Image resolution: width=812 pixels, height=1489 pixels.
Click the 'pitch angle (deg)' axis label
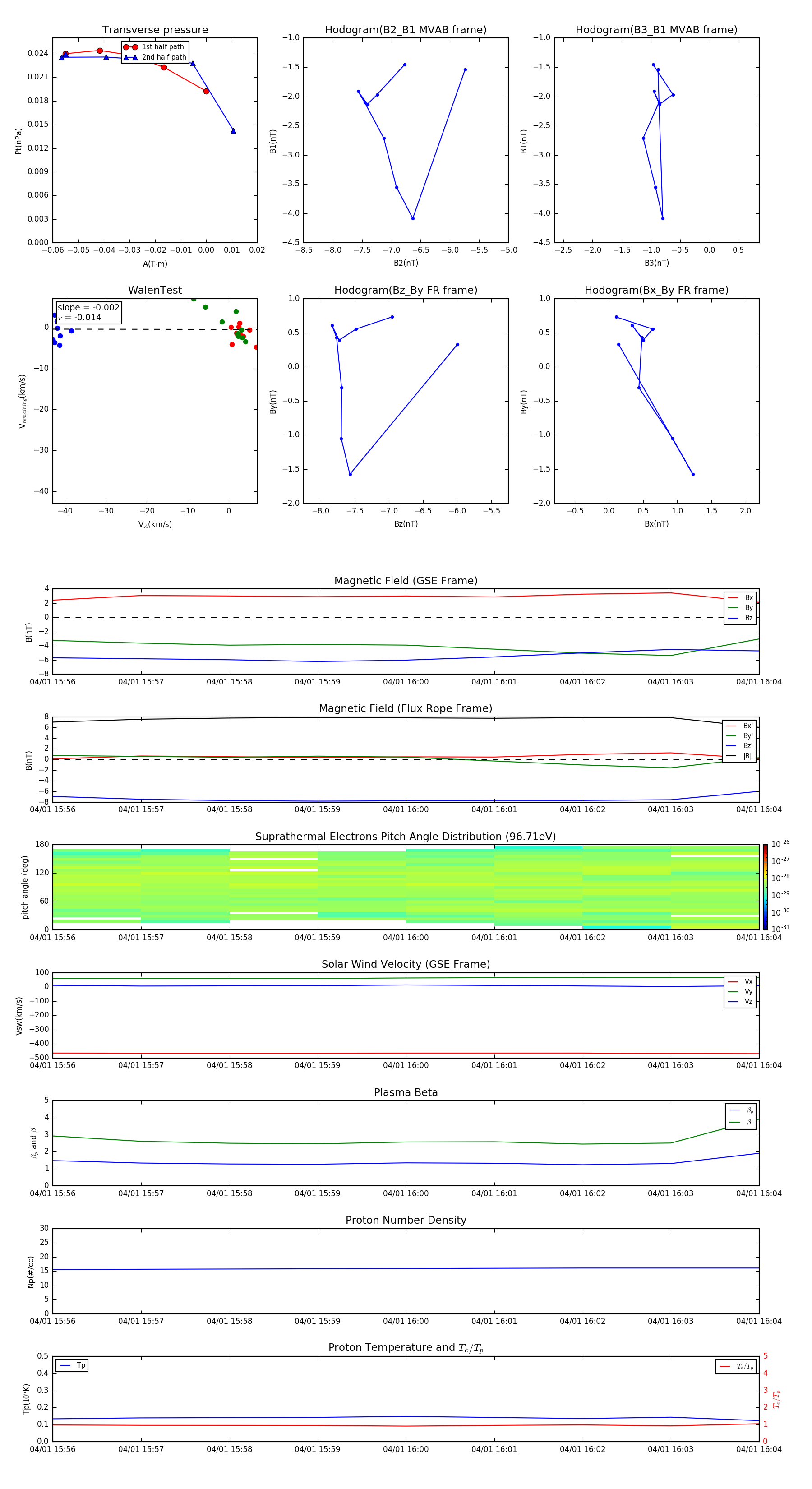click(x=25, y=887)
